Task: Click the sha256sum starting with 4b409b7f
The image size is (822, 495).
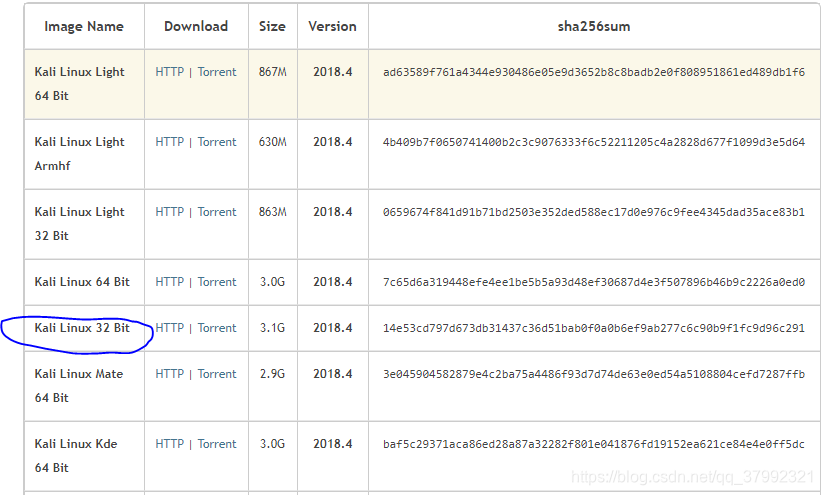Action: point(594,142)
